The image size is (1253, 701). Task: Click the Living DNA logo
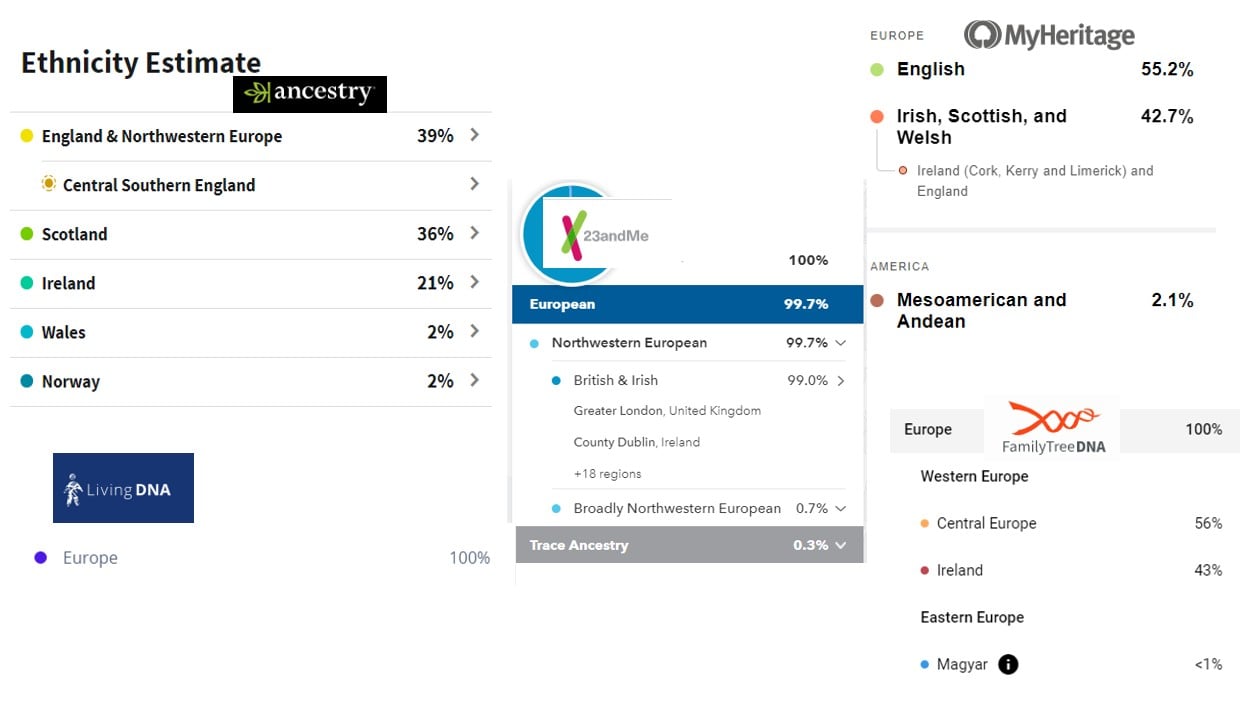(x=123, y=488)
